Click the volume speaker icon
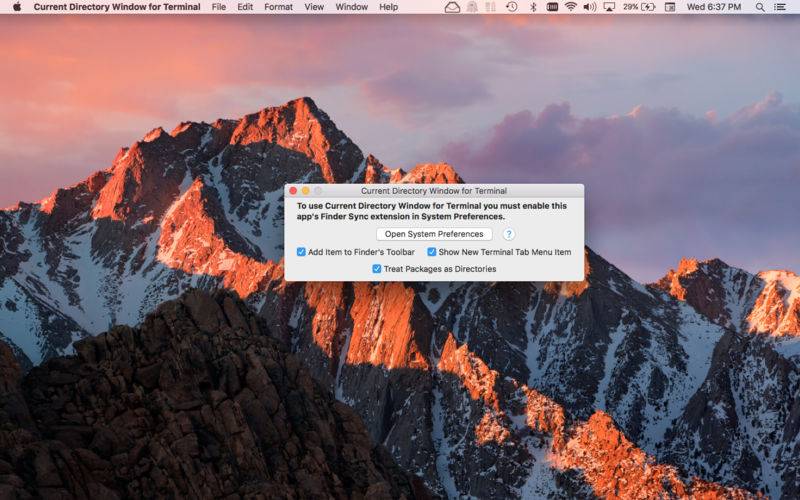 tap(590, 7)
